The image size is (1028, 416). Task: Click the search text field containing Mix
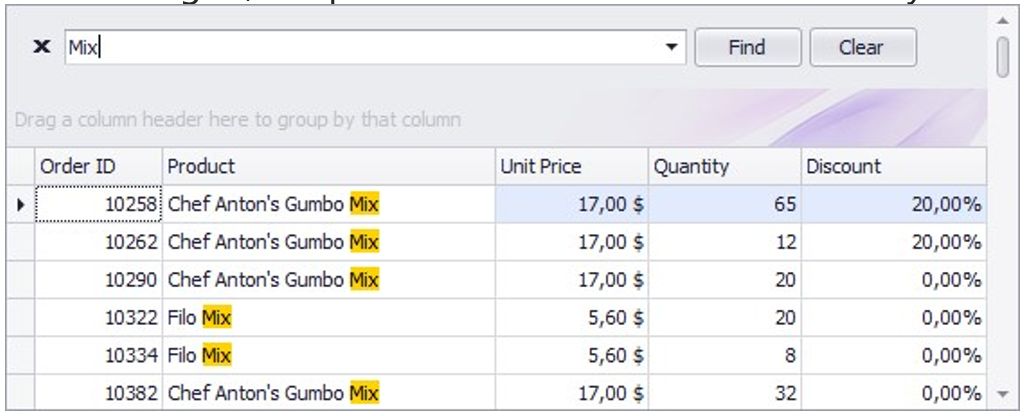(360, 47)
